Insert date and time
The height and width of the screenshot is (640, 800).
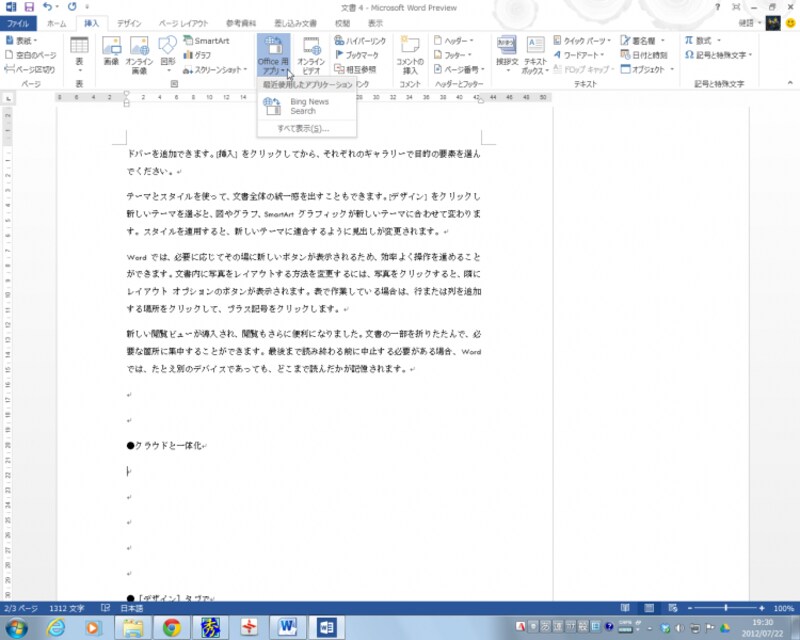644,53
